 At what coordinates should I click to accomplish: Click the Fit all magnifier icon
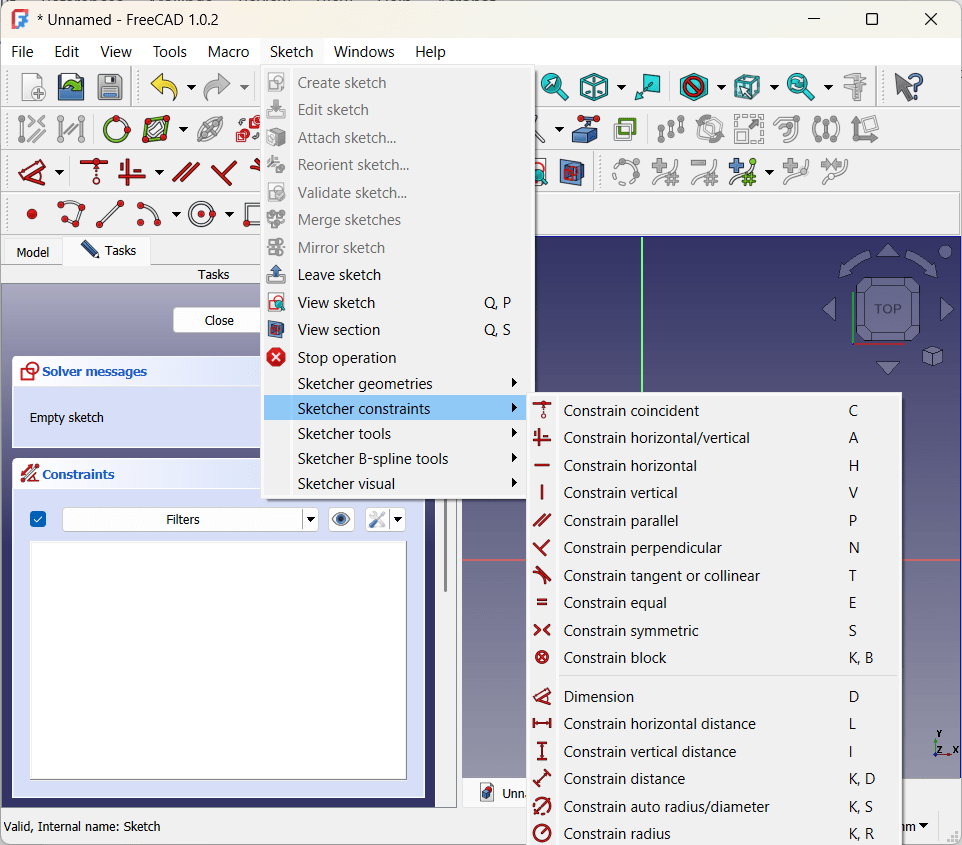pyautogui.click(x=554, y=87)
